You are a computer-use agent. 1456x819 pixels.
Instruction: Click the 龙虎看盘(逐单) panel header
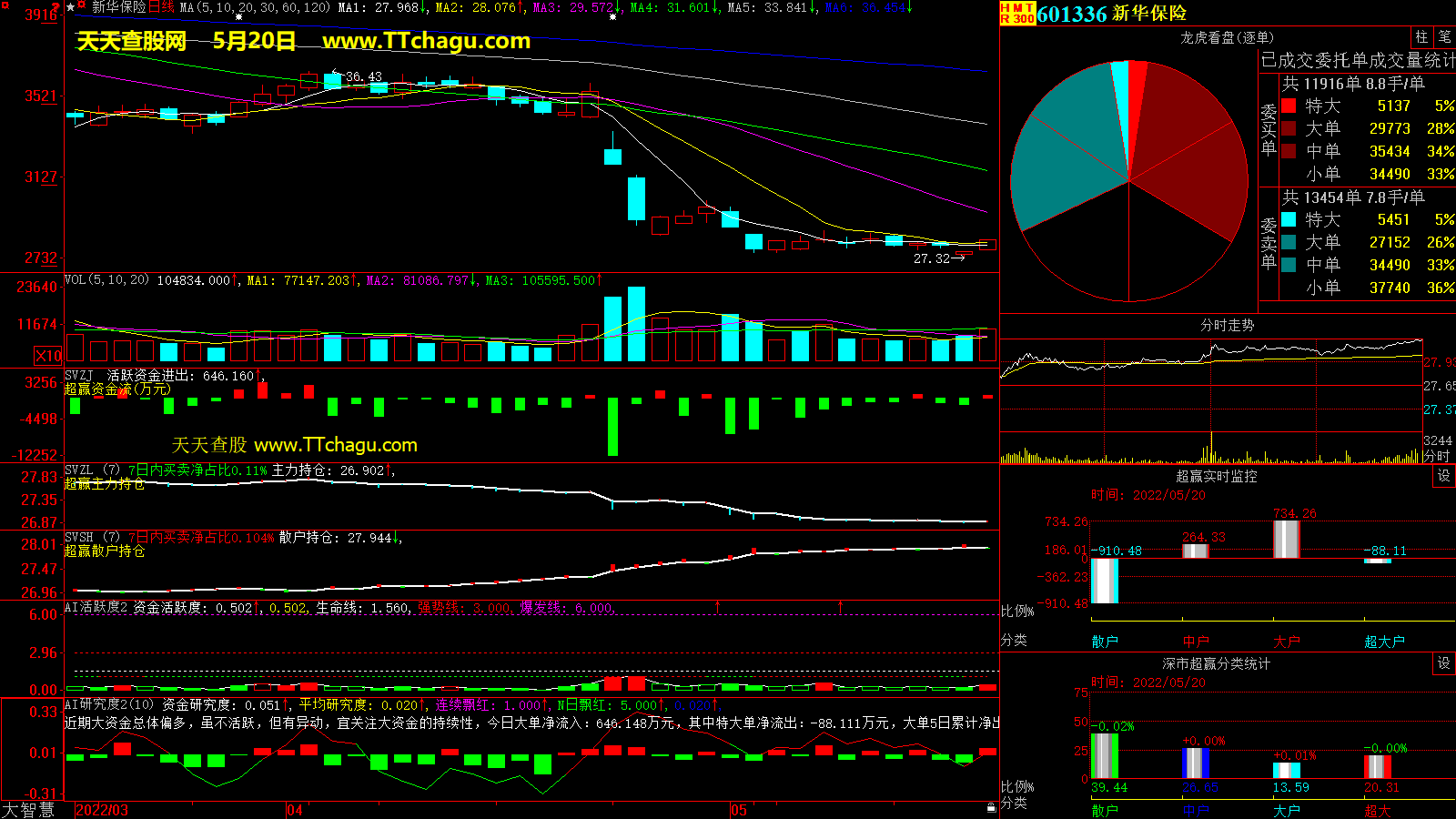click(1227, 37)
